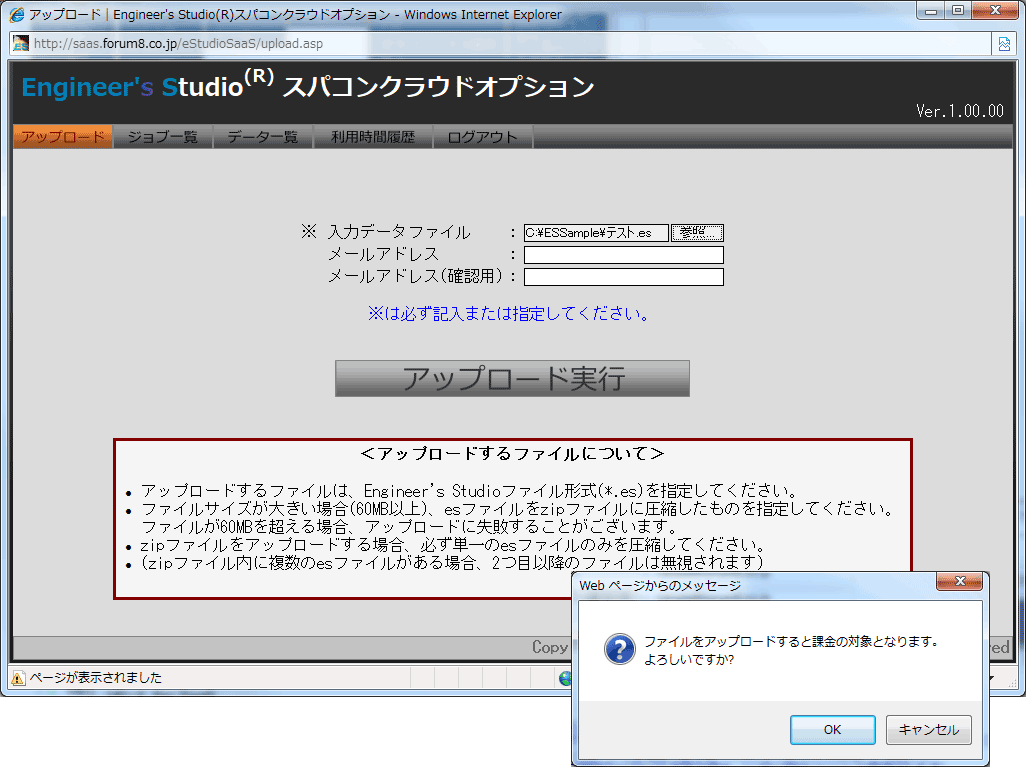This screenshot has height=767, width=1026.
Task: Click the Ver.1.00.00 version text
Action: click(x=959, y=111)
